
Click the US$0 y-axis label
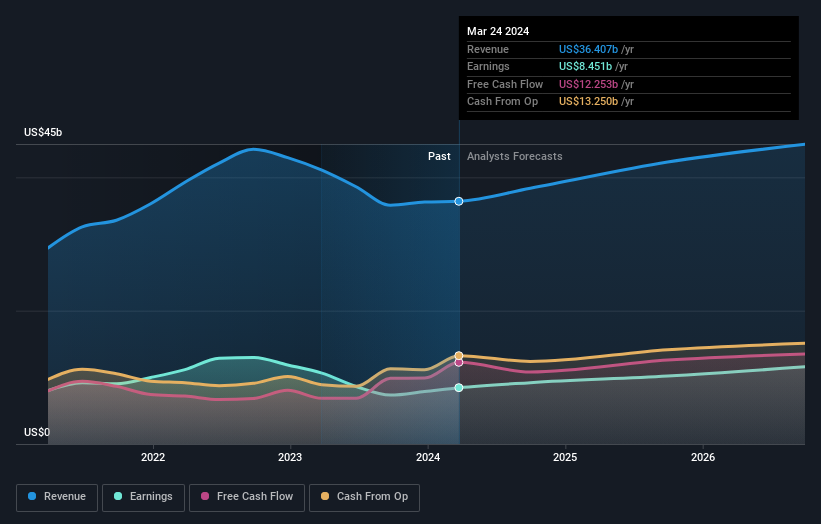tap(37, 432)
